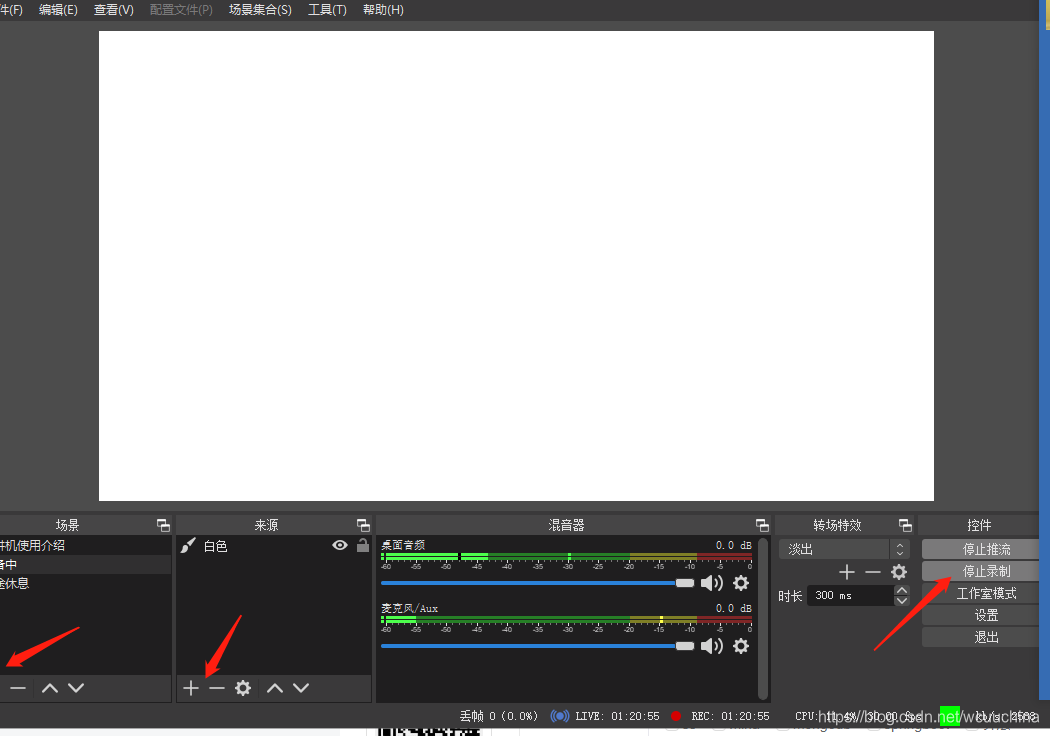1050x736 pixels.
Task: Move the 白色 source down in order
Action: [302, 687]
